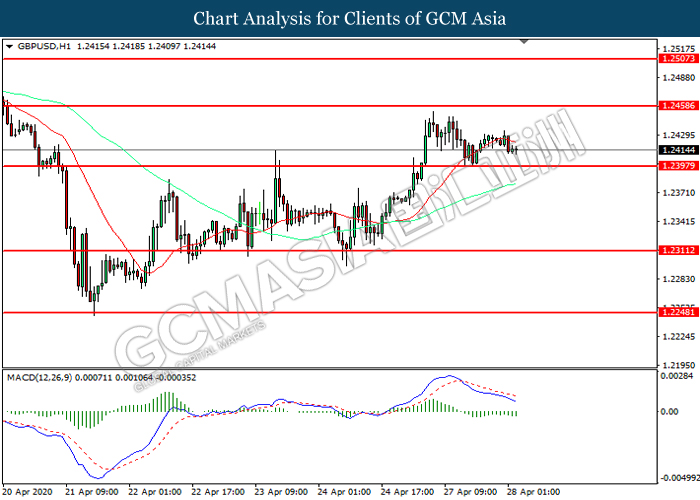Click the GBPUSD,H1 symbol label
Screen dimensions: 700x500
coord(44,46)
